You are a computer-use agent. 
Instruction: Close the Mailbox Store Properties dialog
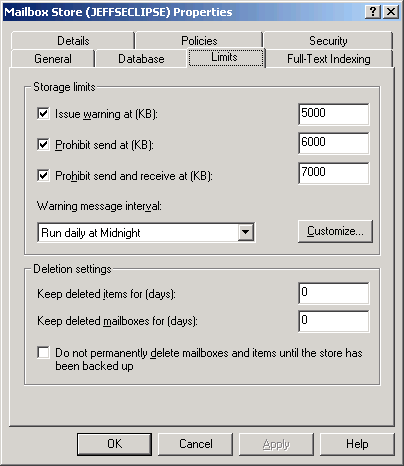[391, 12]
